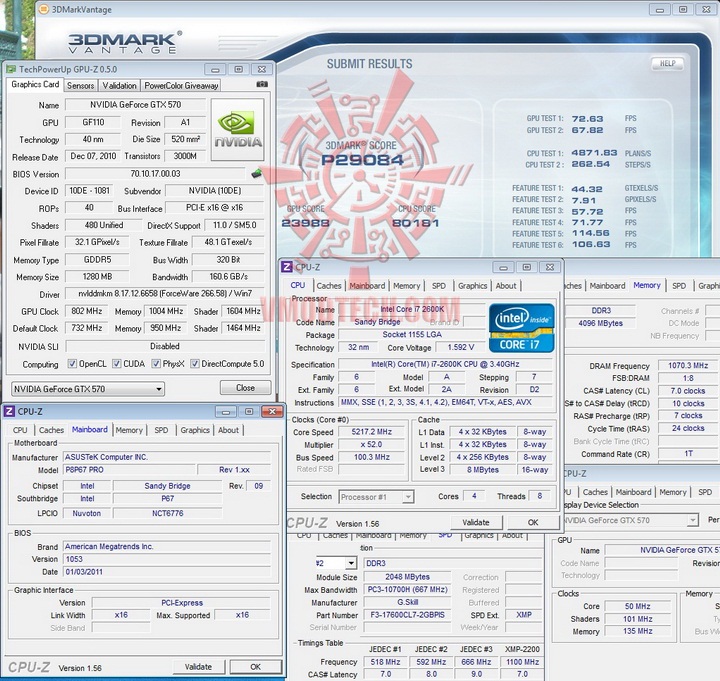Toggle the PhysX checkbox in GPU-Z
The height and width of the screenshot is (681, 720).
[156, 364]
